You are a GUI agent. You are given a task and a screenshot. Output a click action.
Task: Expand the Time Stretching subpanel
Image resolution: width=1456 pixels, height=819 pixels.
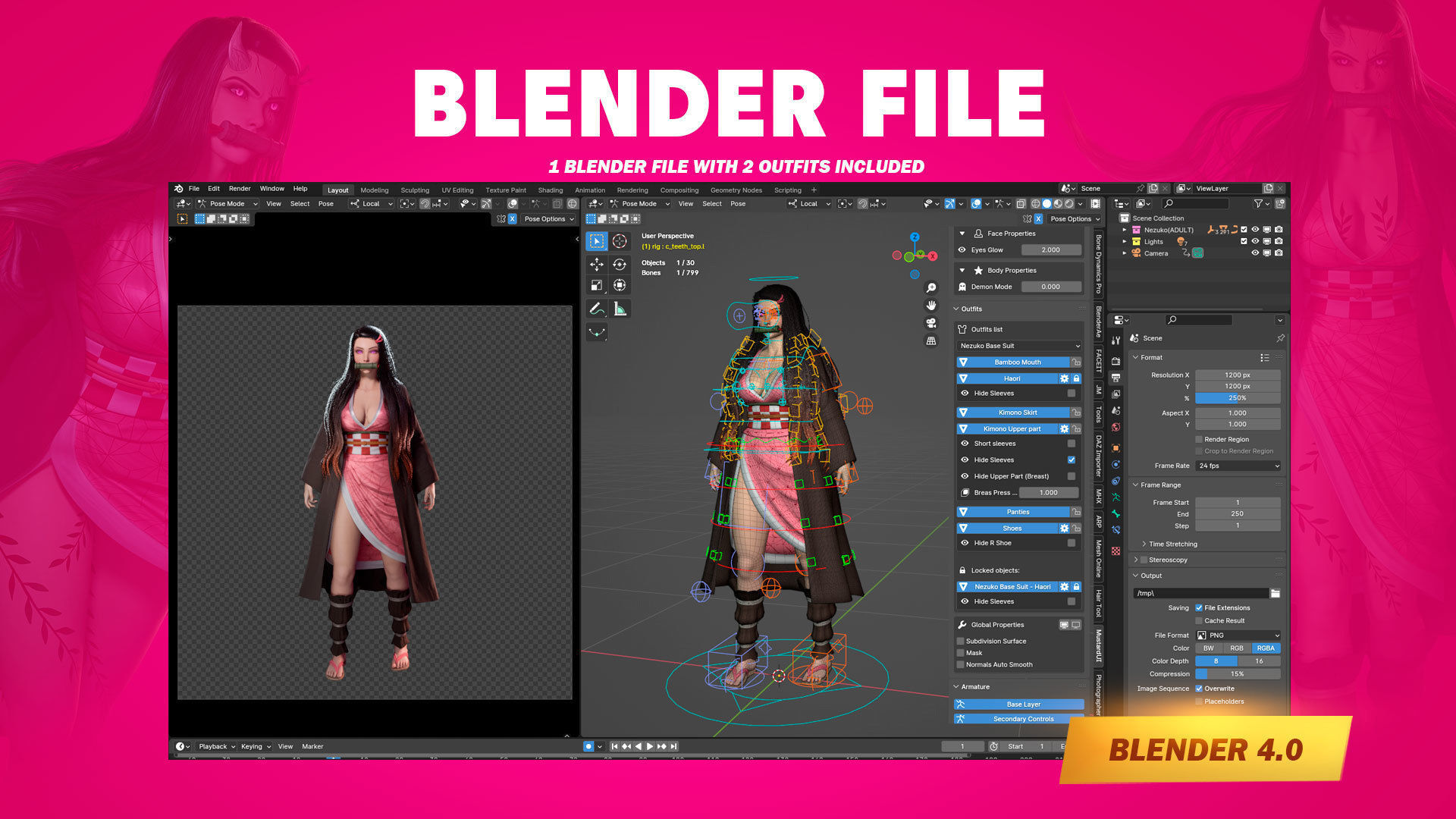pos(1144,544)
